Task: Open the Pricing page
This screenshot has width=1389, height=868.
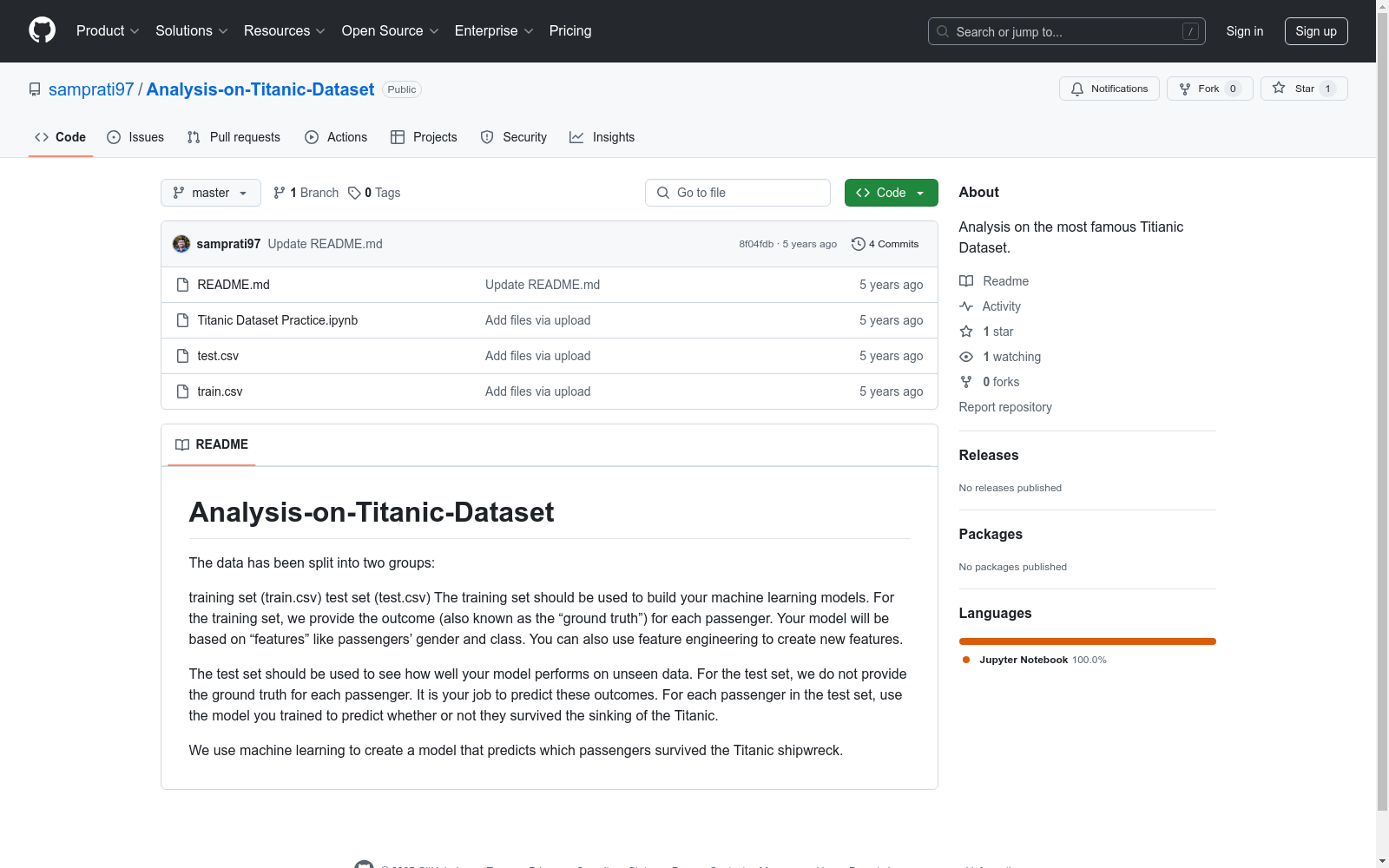Action: pyautogui.click(x=570, y=31)
